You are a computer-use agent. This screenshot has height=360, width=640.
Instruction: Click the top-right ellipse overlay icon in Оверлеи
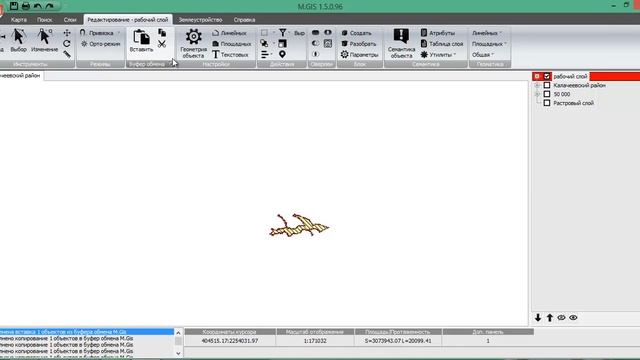click(328, 32)
